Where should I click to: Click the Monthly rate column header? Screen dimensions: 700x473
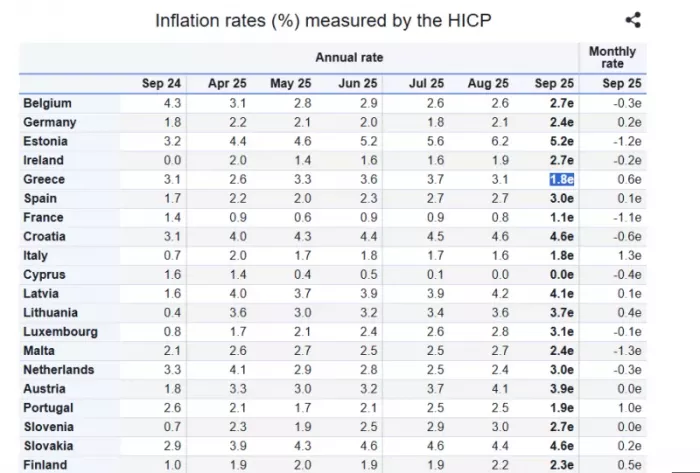(x=612, y=58)
